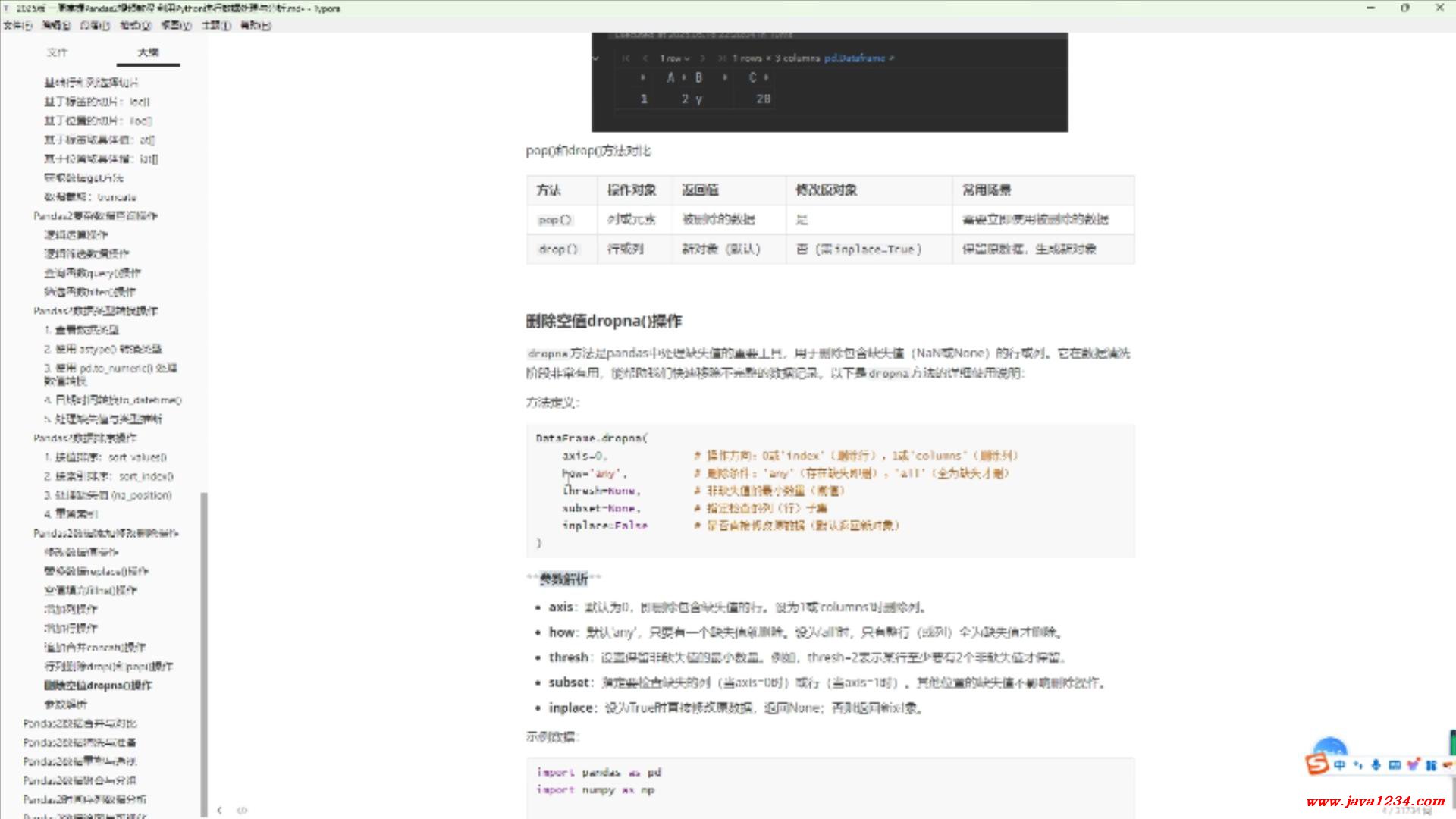Click the microphone voice input icon
1456x819 pixels.
click(1376, 765)
